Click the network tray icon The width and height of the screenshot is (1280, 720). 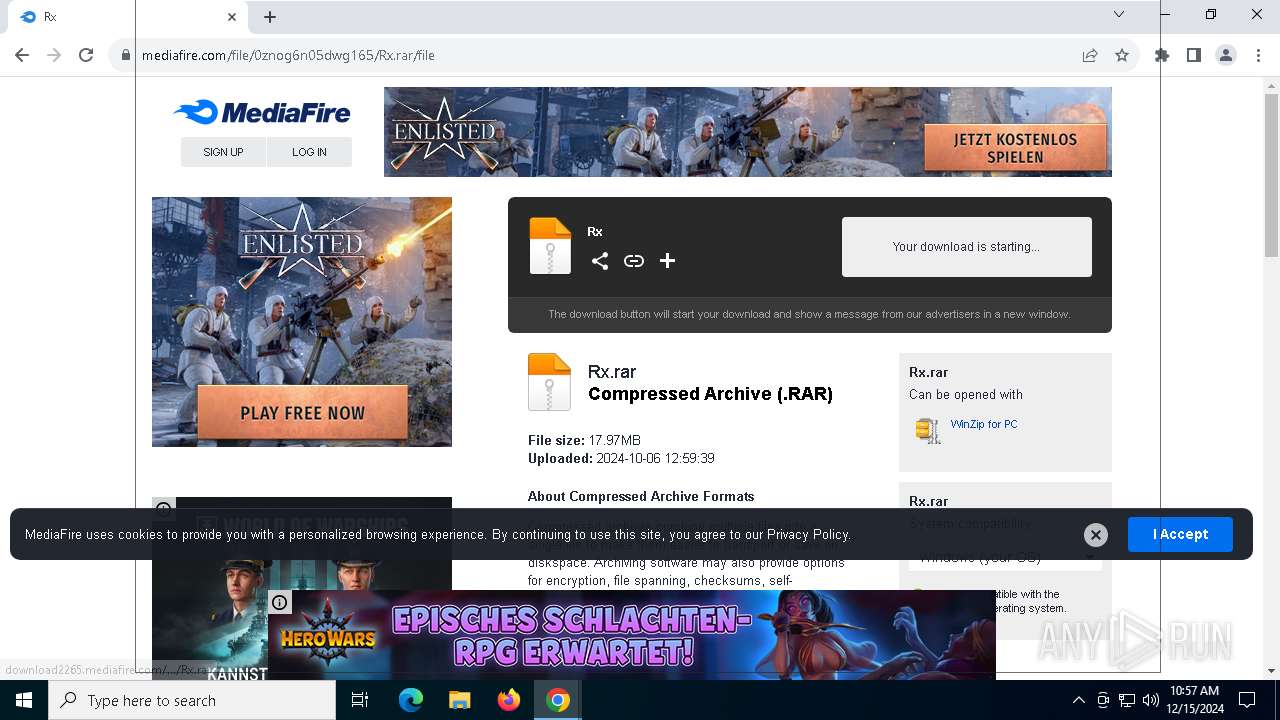click(x=1127, y=700)
